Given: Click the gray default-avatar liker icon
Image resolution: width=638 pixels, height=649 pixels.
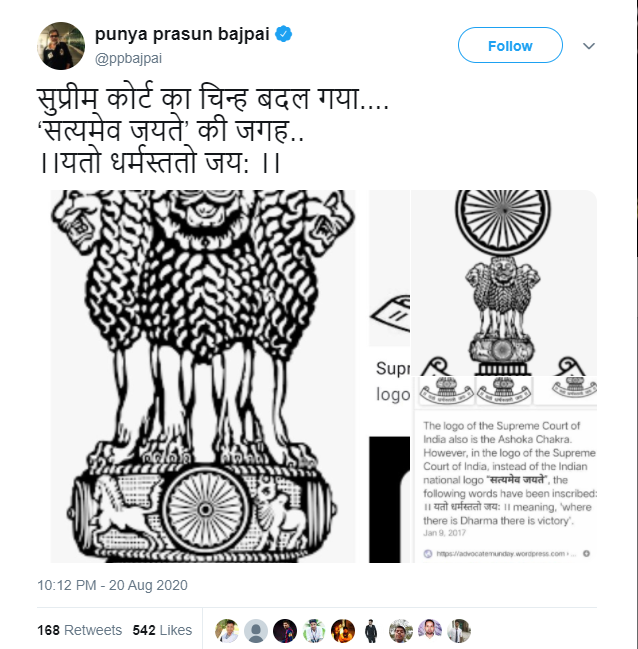Looking at the screenshot, I should [256, 631].
